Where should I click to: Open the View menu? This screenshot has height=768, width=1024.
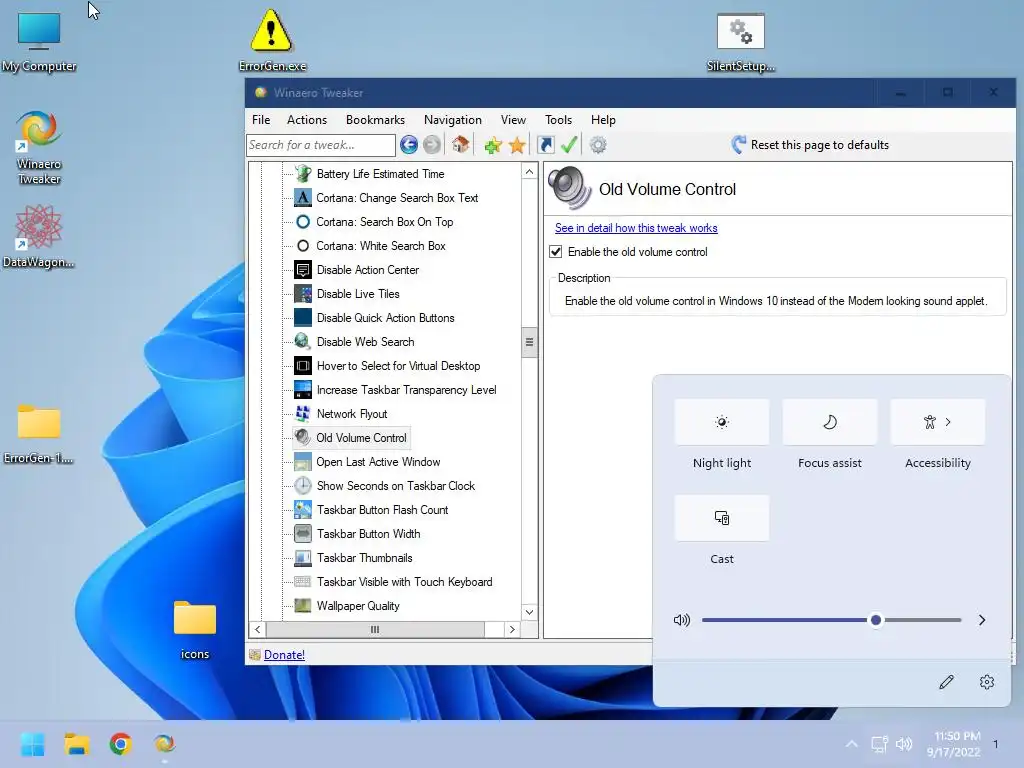tap(513, 120)
